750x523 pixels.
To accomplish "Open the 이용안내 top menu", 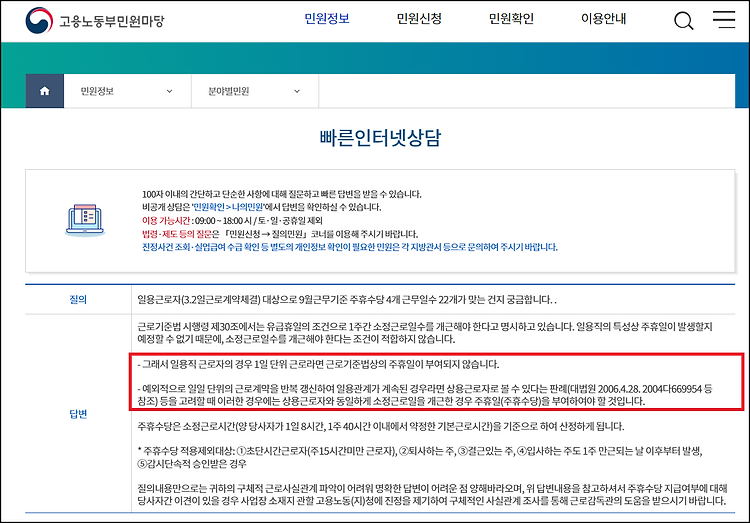I will [603, 19].
